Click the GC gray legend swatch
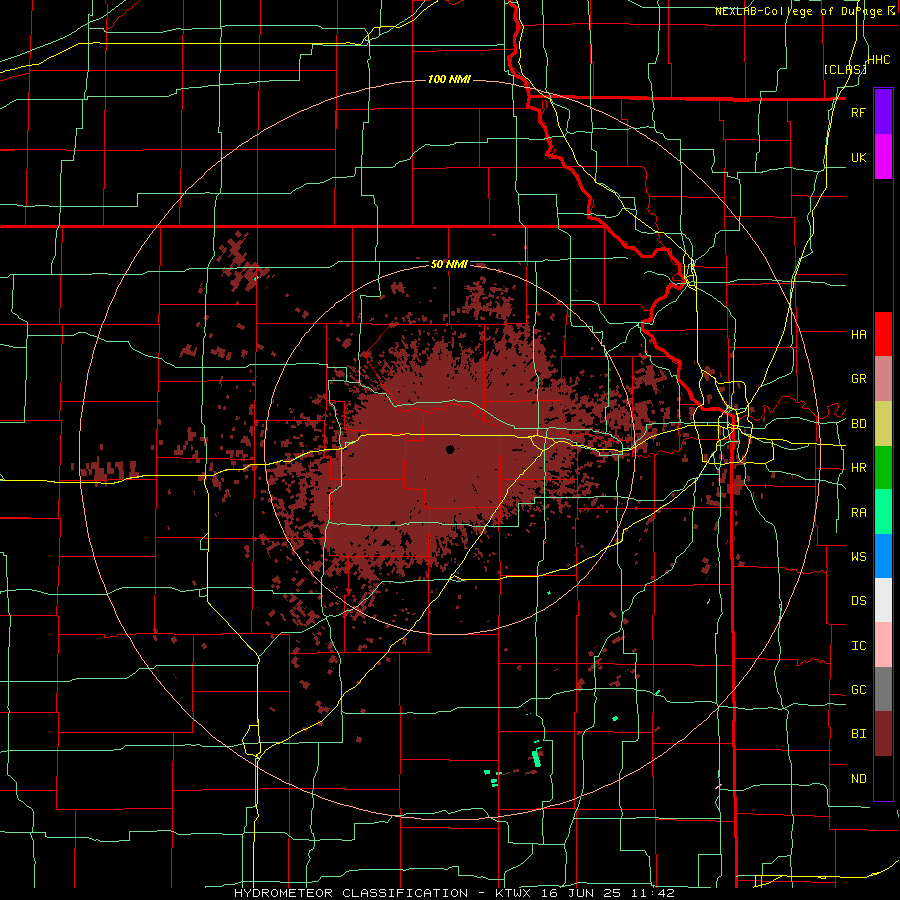 (x=883, y=689)
